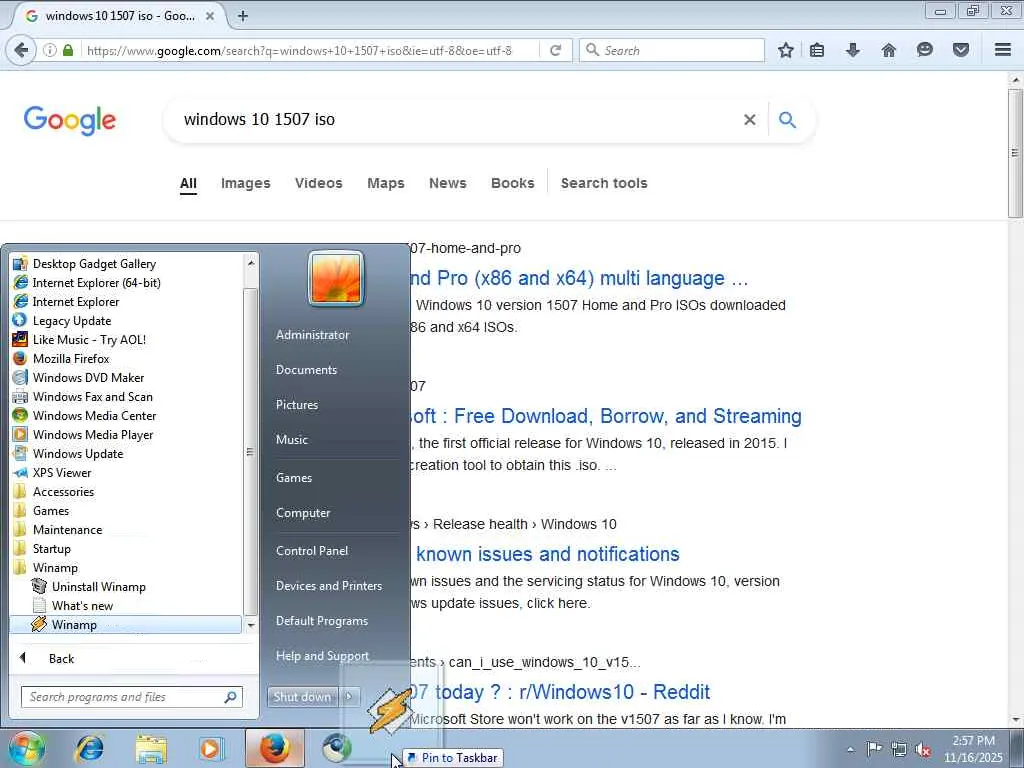Viewport: 1024px width, 768px height.
Task: Open Control Panel from Start menu
Action: (312, 551)
